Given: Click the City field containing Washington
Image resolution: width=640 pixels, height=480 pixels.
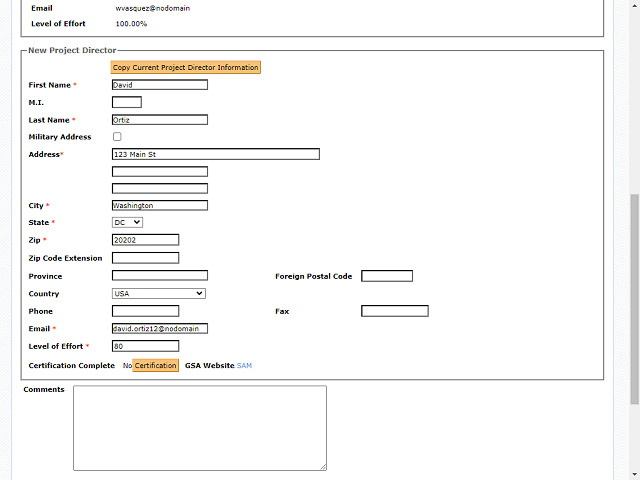Looking at the screenshot, I should click(160, 205).
